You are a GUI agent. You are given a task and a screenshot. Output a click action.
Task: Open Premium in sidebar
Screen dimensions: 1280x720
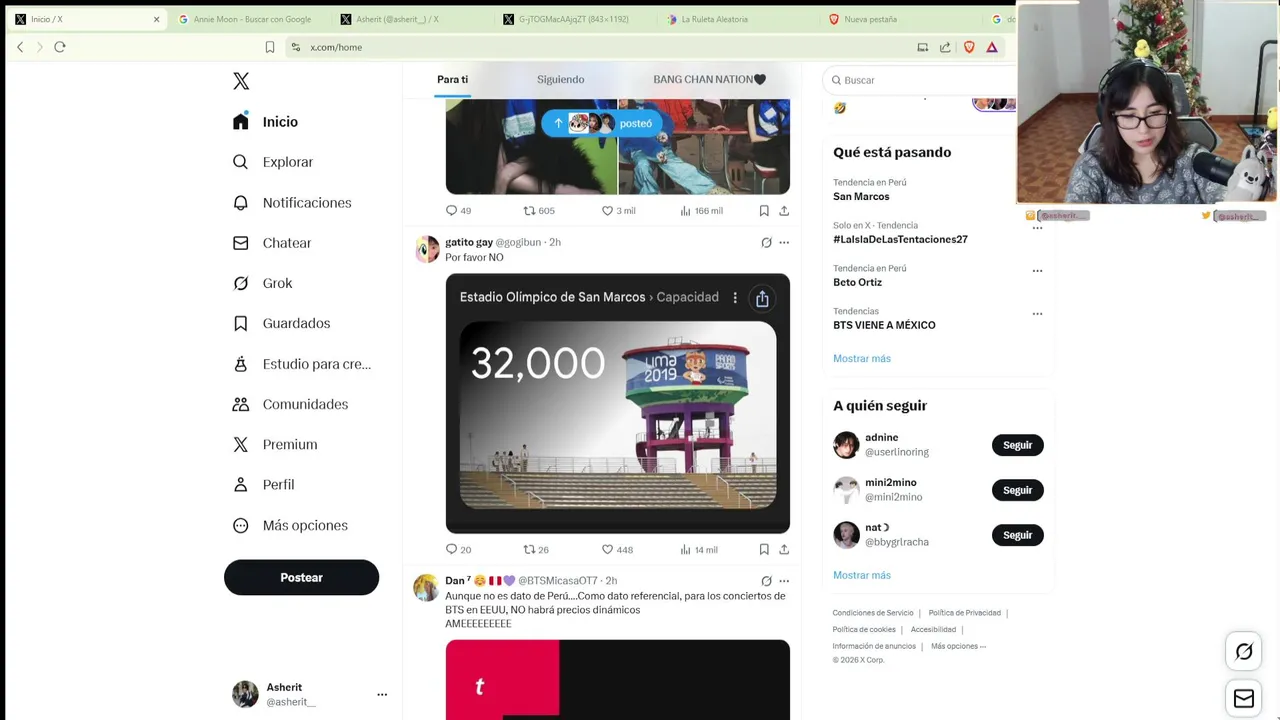[275, 444]
